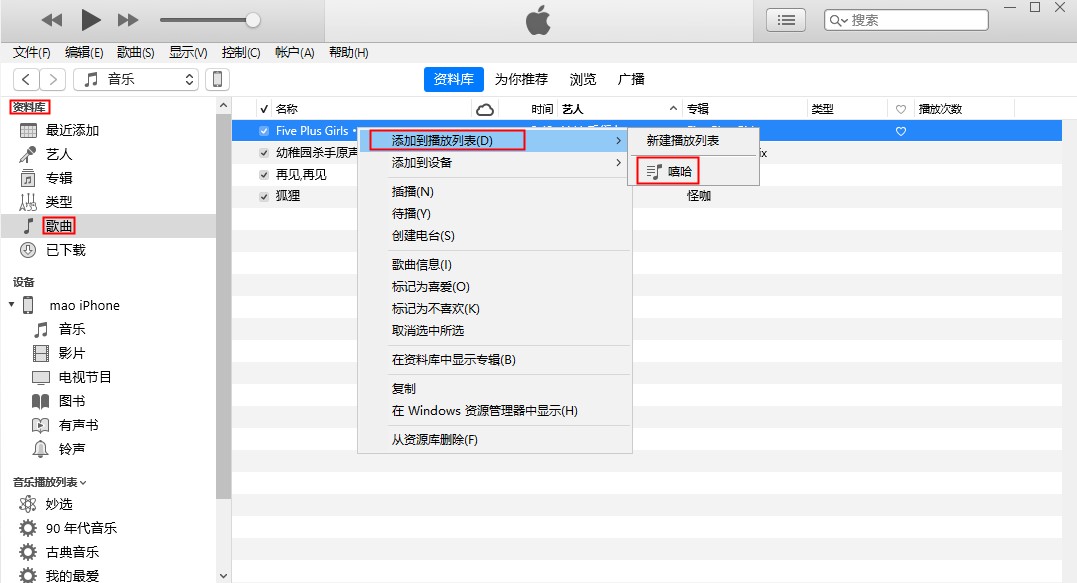The image size is (1077, 583).
Task: Open the 文件(F) menu
Action: coord(32,53)
